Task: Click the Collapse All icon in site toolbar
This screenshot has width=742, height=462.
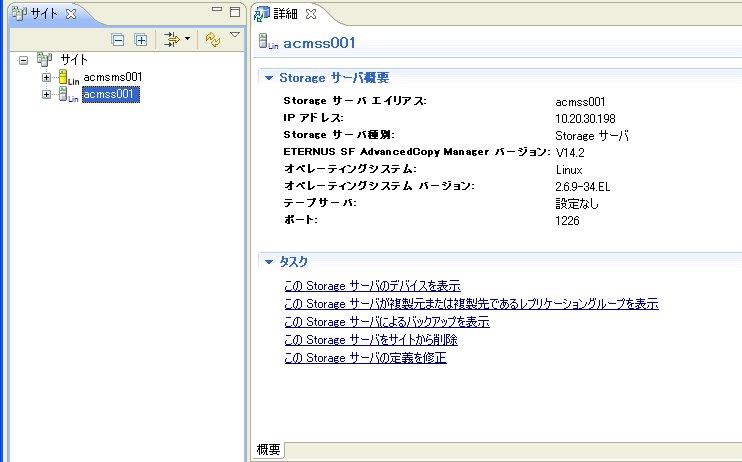Action: pyautogui.click(x=117, y=40)
